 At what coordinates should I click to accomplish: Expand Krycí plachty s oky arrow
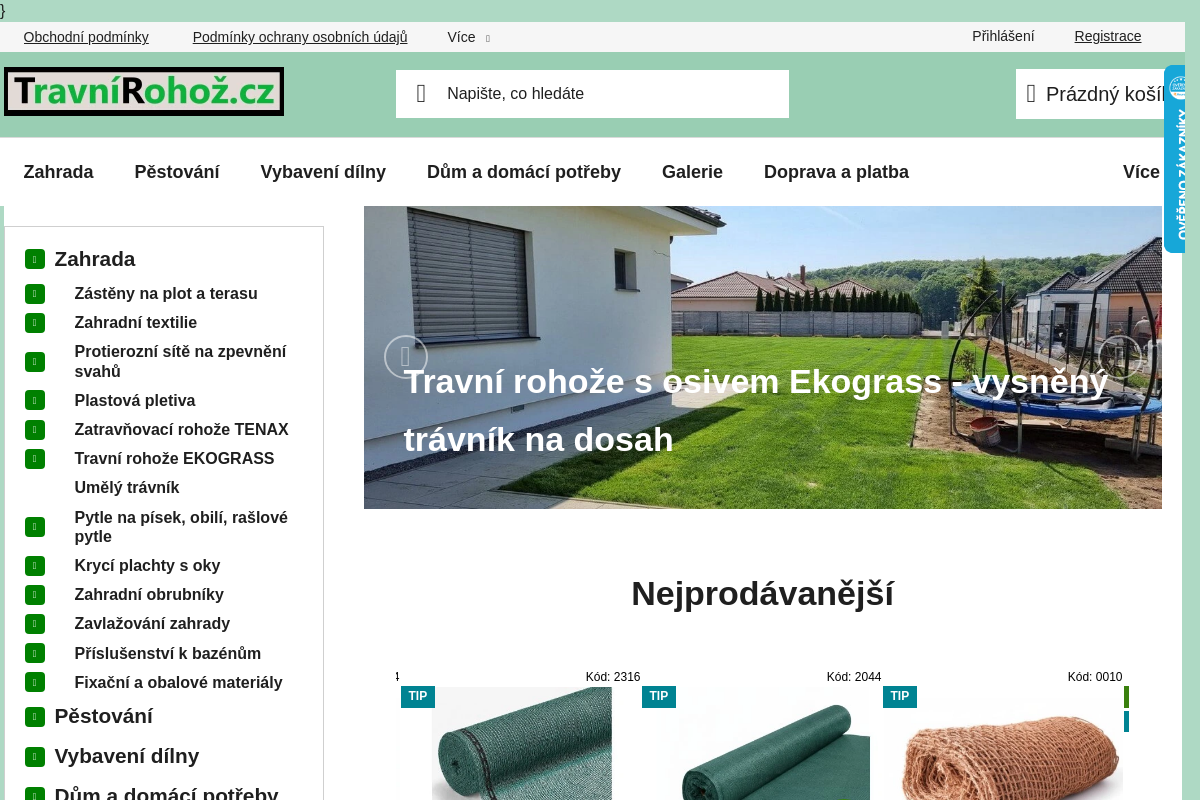point(35,566)
